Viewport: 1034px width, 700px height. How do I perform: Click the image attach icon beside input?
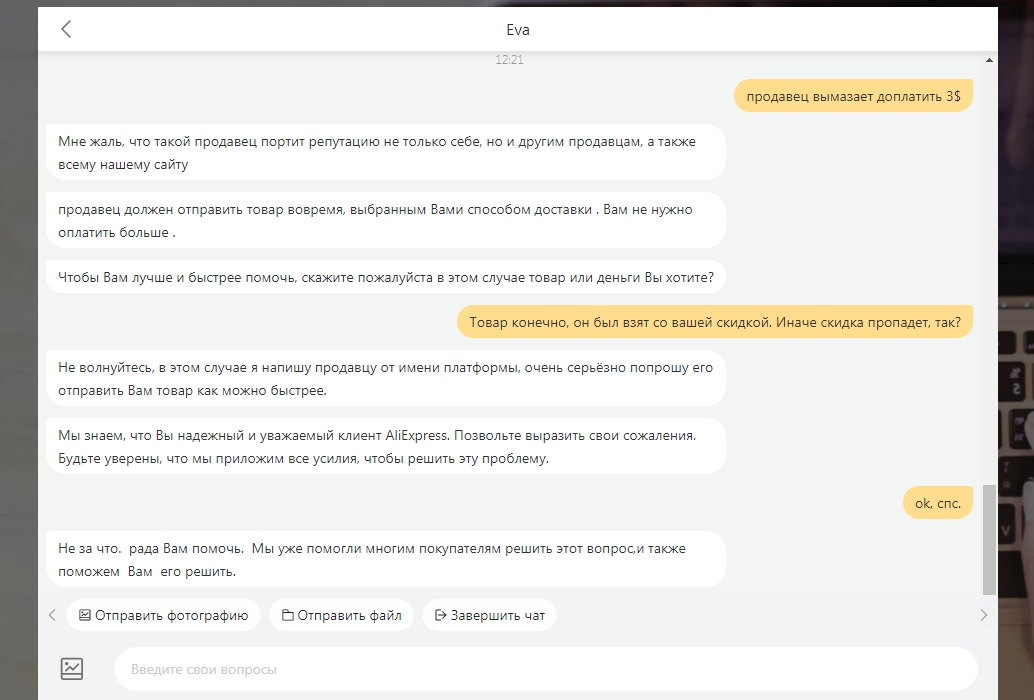72,668
